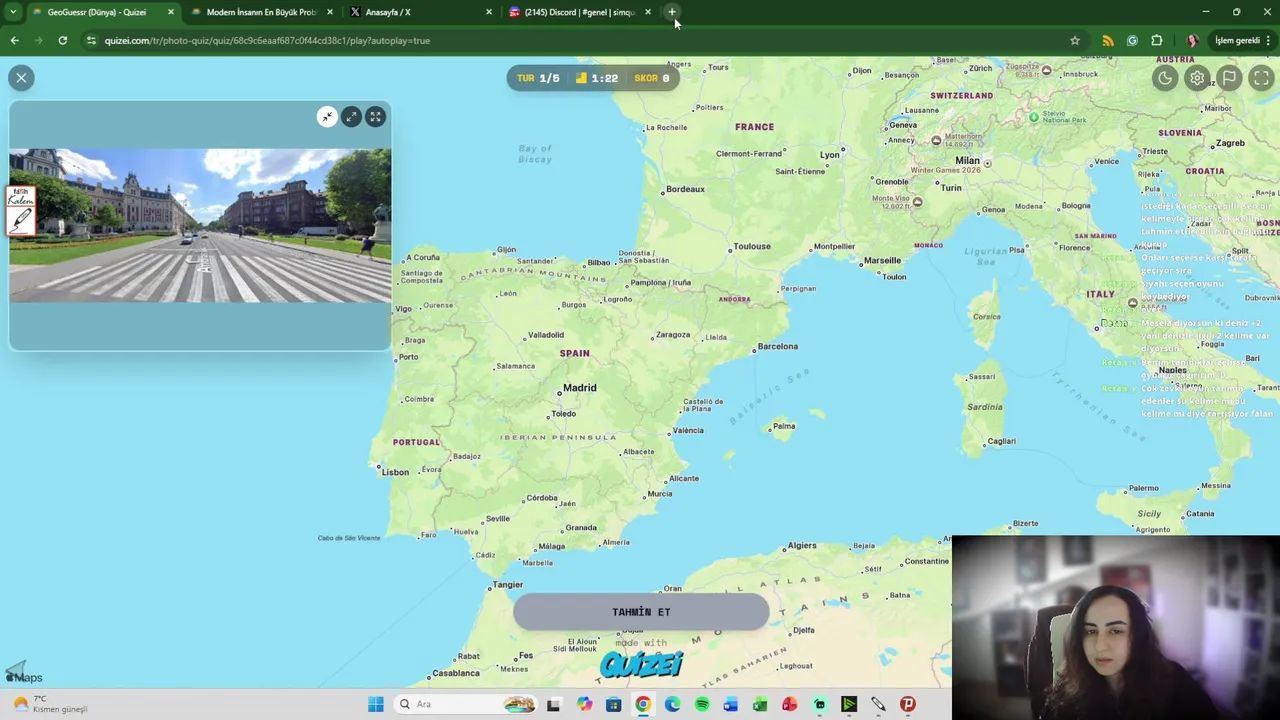Image resolution: width=1280 pixels, height=720 pixels.
Task: Go forward to next page
Action: coord(38,40)
